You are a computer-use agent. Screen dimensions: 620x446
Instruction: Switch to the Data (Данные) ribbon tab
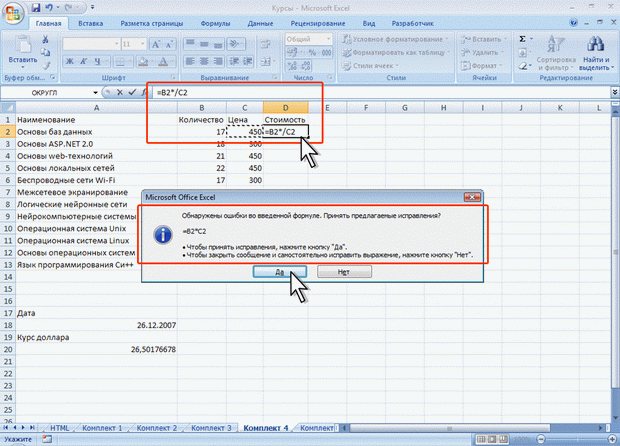pyautogui.click(x=260, y=21)
